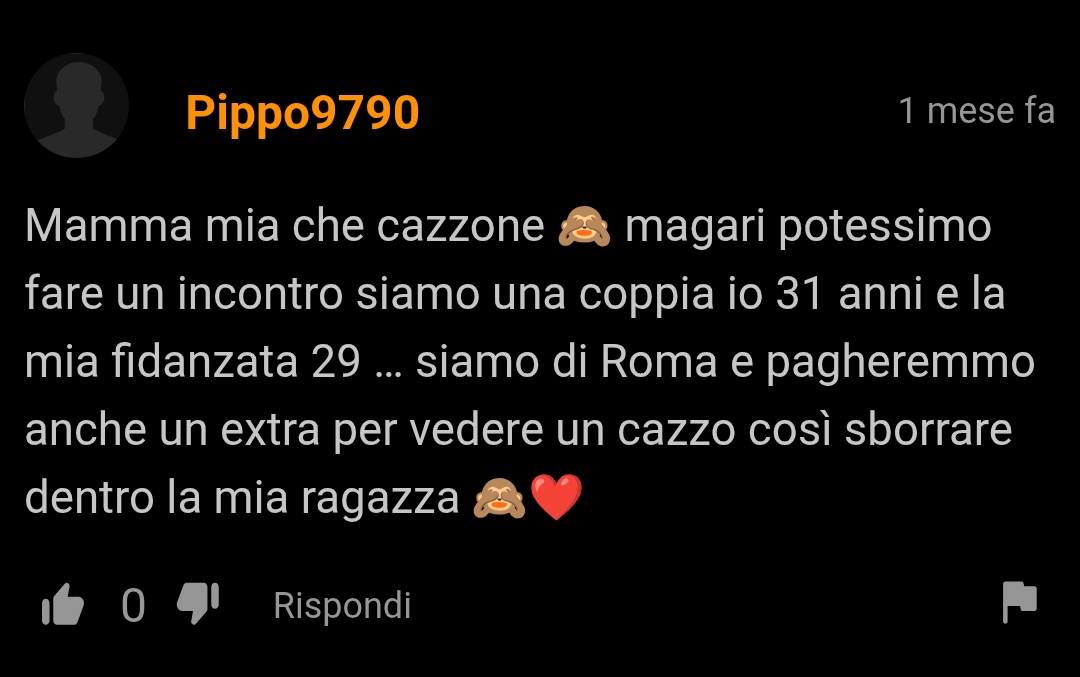Click the '1 mese fa' timestamp

click(977, 111)
